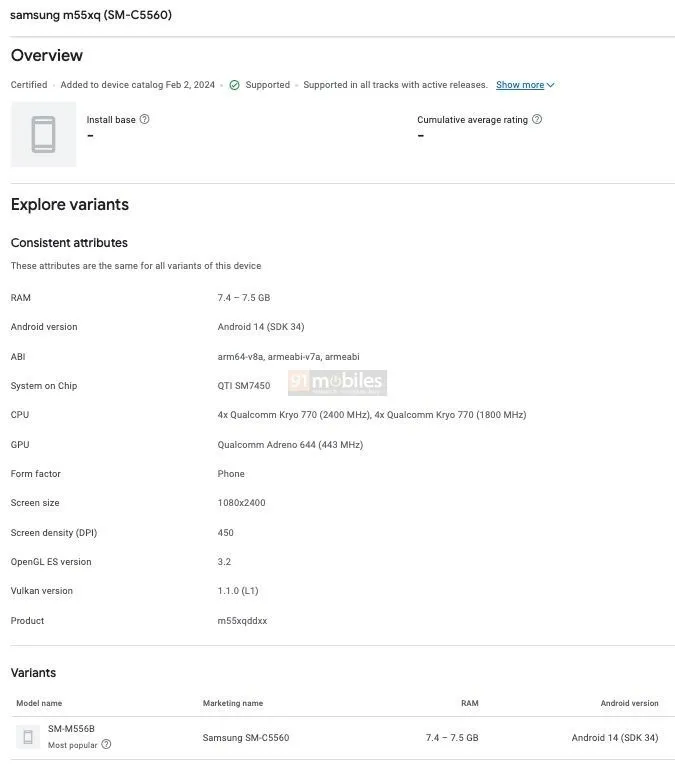Expand details with Show more chevron
The height and width of the screenshot is (767, 675).
pos(551,85)
